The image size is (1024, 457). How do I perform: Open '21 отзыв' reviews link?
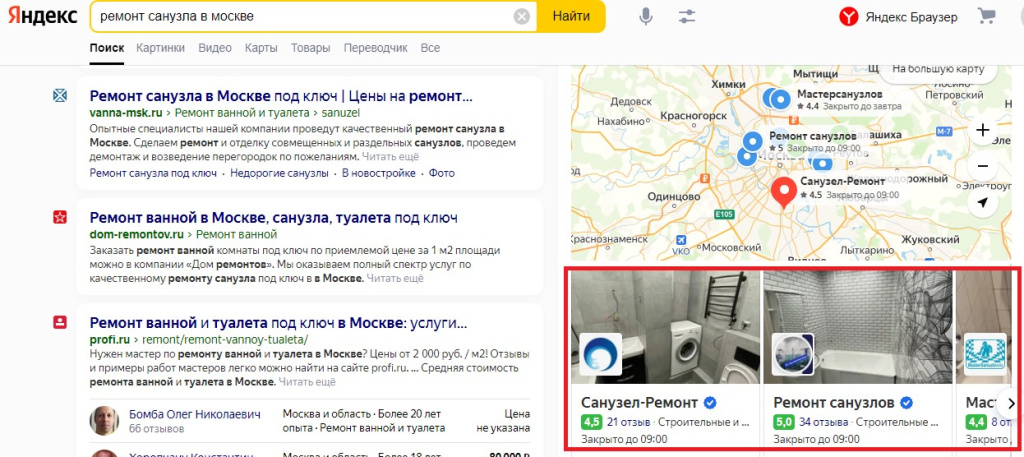(628, 422)
